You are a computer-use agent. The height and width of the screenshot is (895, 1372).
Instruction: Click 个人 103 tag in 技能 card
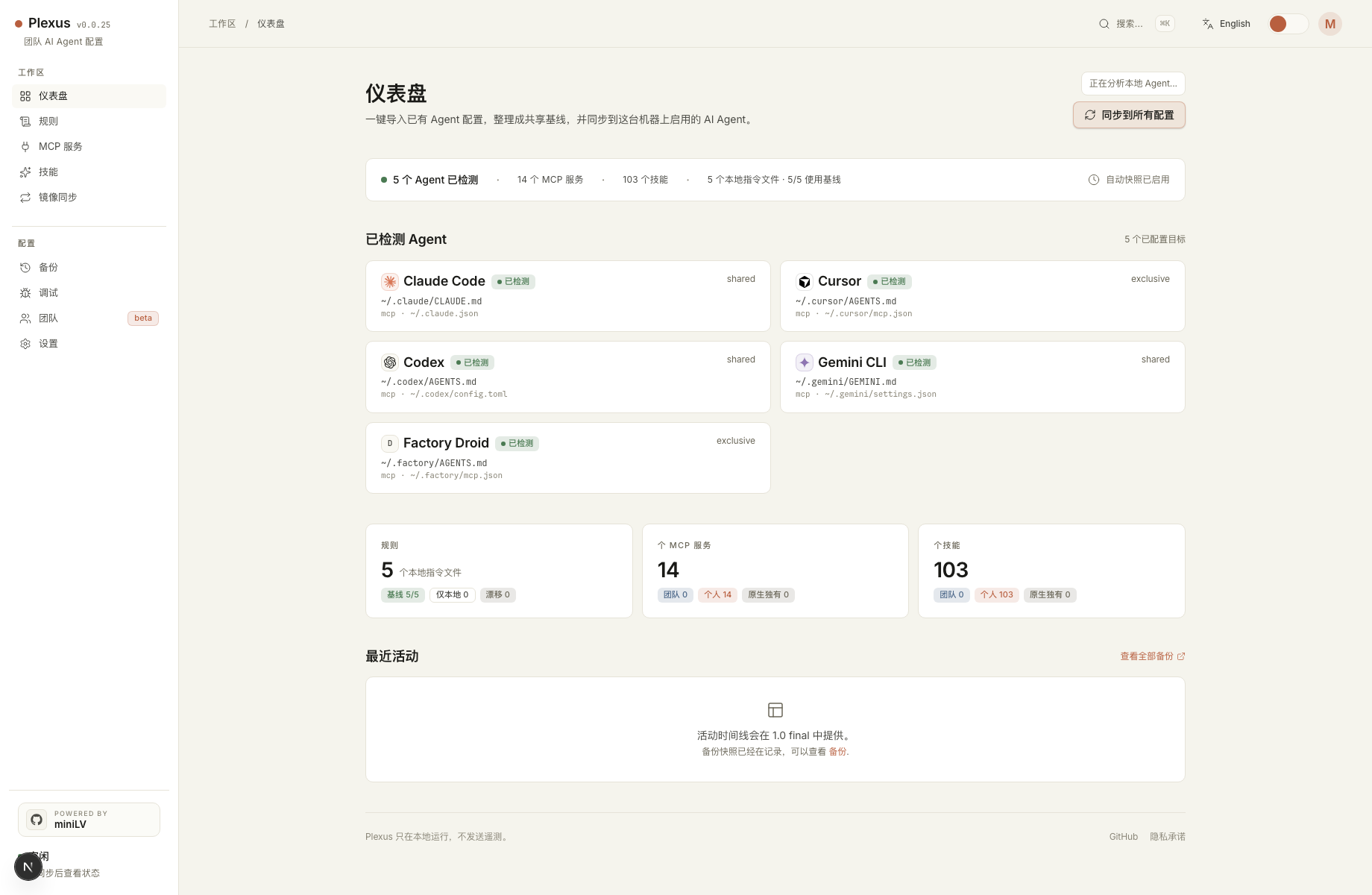pyautogui.click(x=997, y=595)
